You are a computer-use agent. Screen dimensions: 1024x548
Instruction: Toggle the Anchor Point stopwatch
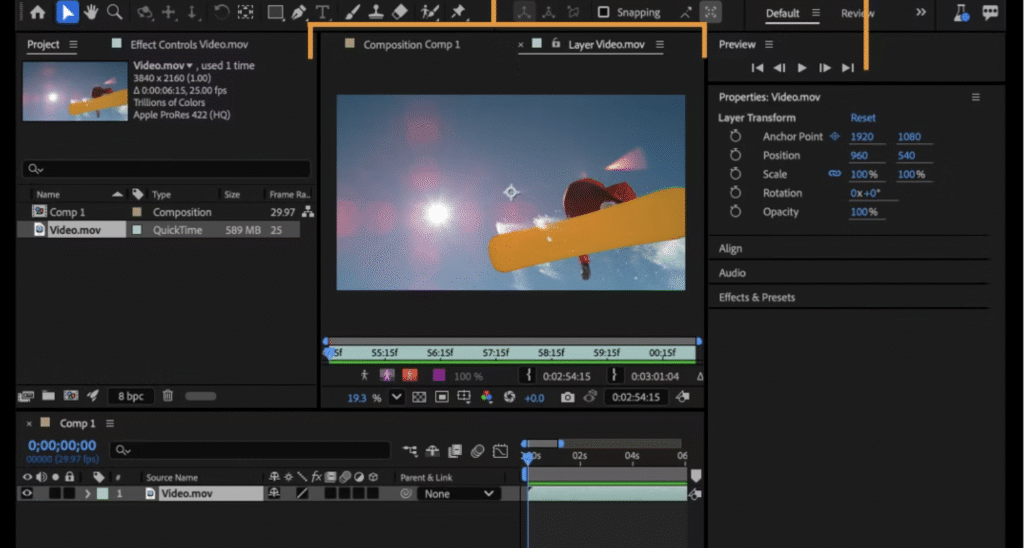click(735, 136)
